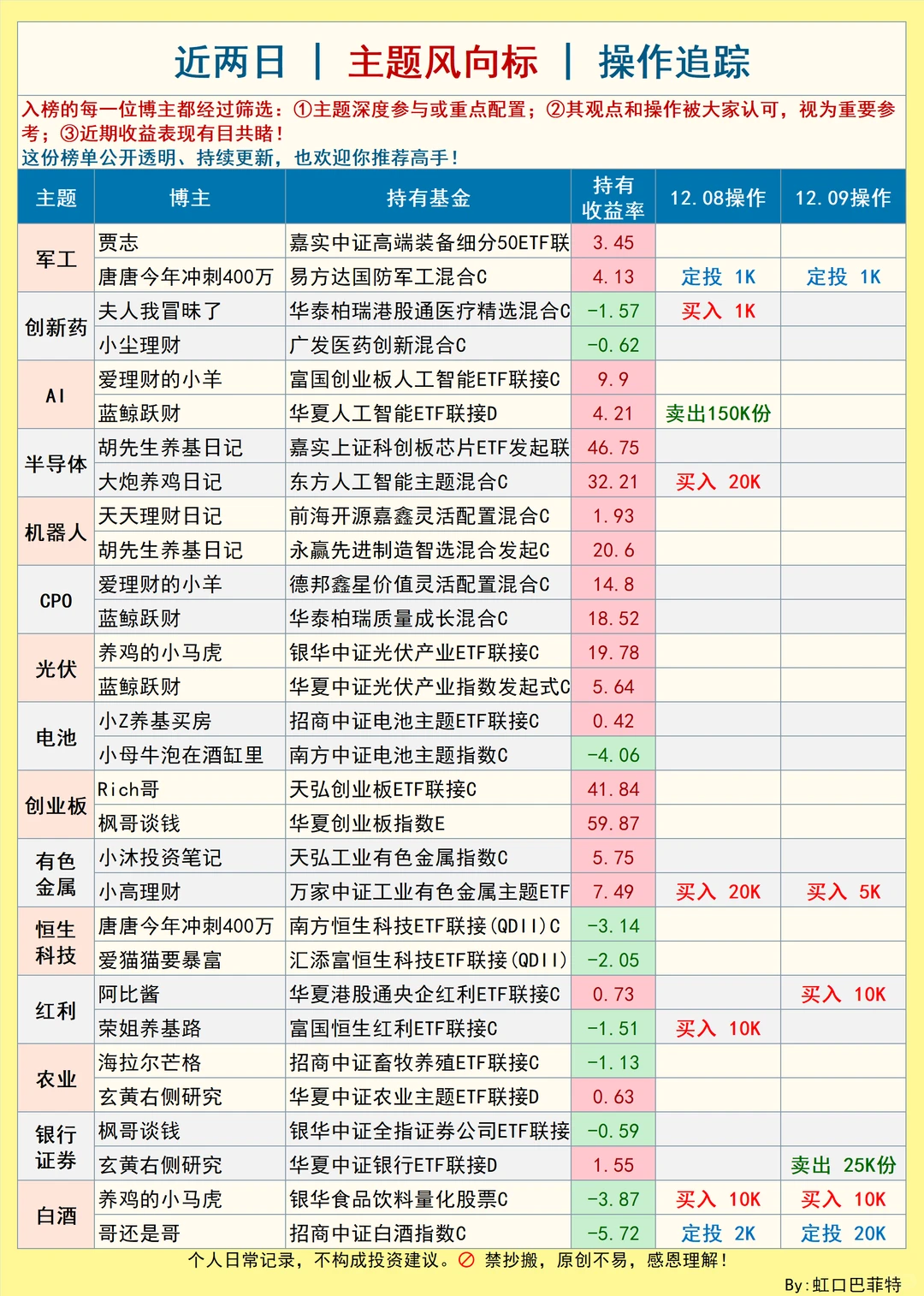Click the 买入 1K cell for 夫人我冒昧了
Viewport: 924px width, 1296px height.
(x=718, y=310)
